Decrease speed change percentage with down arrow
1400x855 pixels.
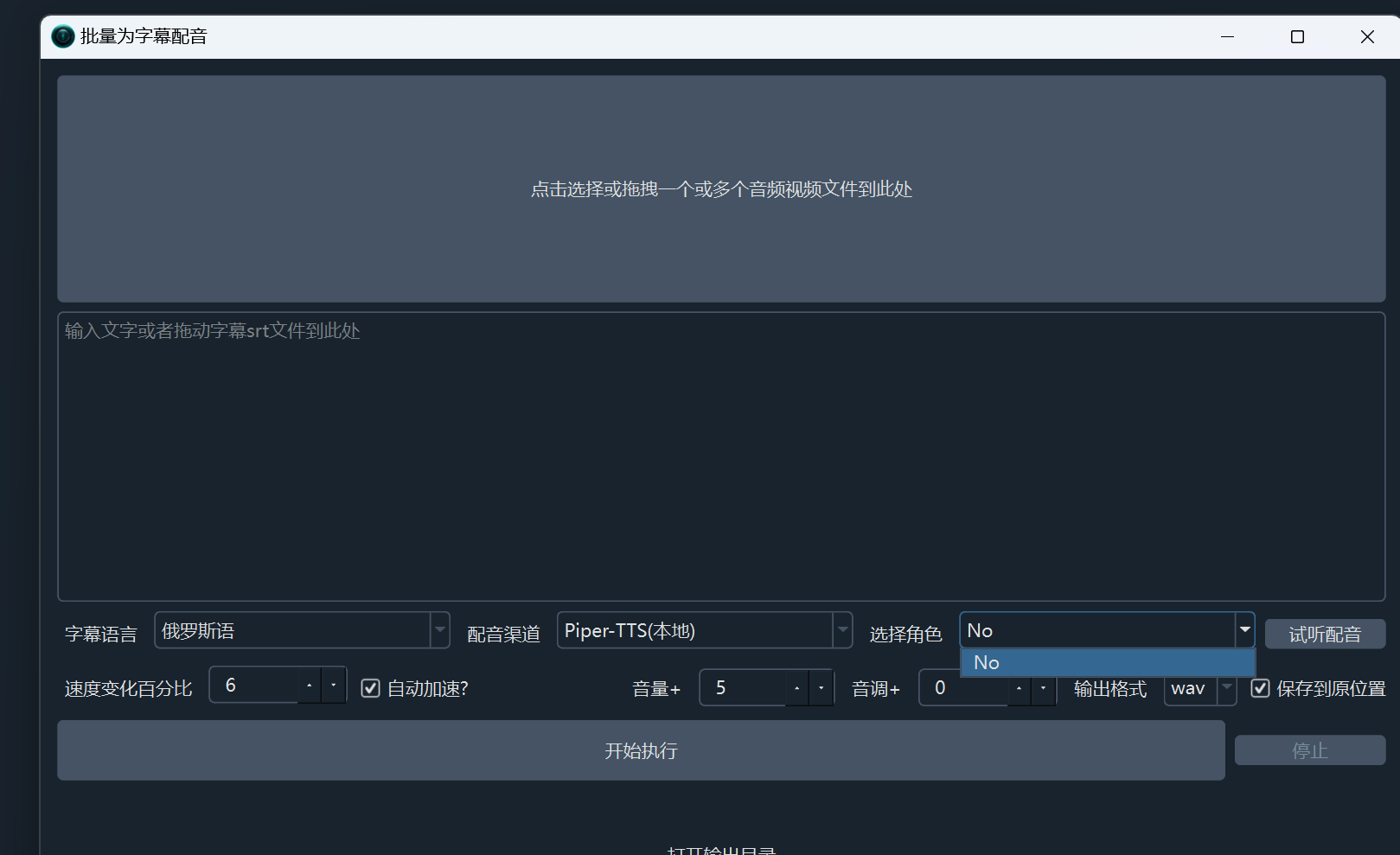pos(334,686)
